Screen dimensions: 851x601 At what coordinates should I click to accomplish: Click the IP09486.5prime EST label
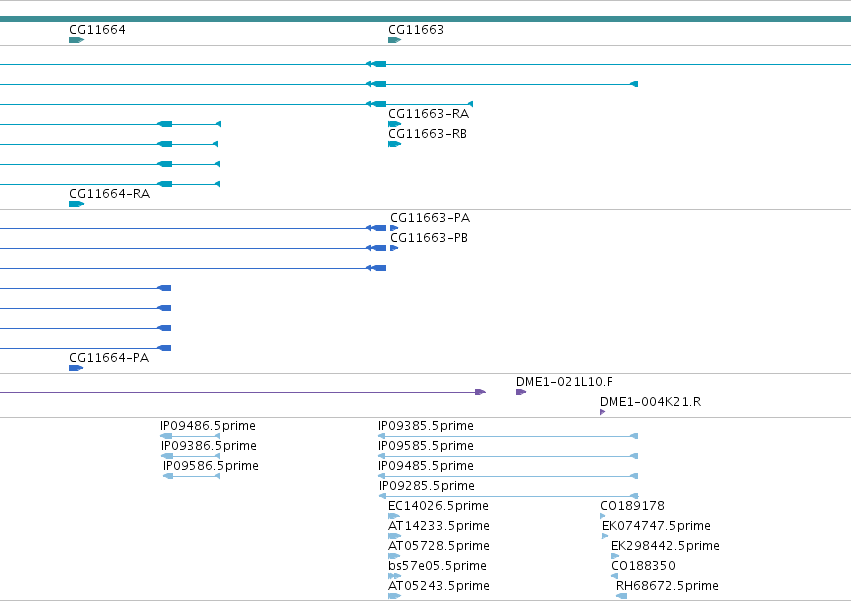tap(208, 426)
